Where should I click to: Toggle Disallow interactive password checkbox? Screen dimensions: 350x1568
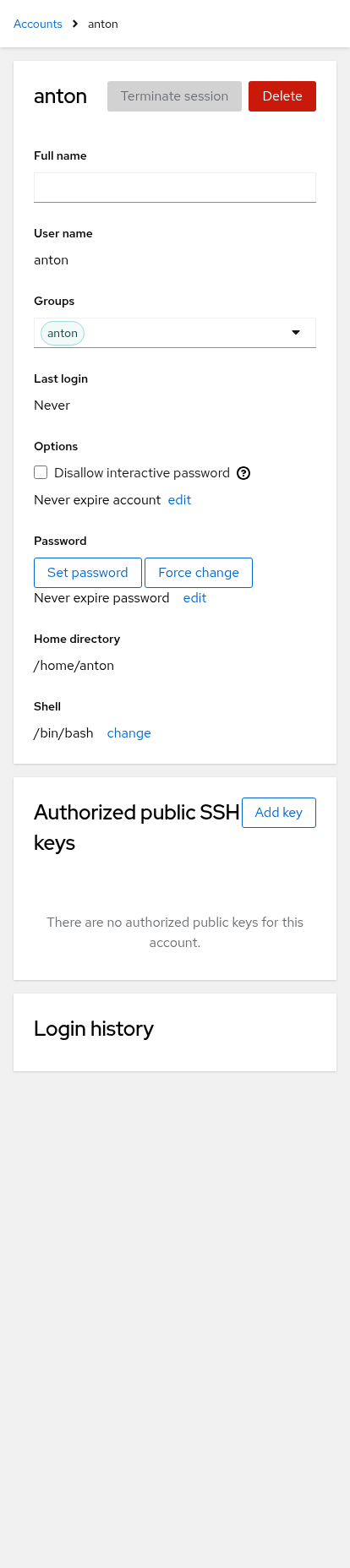[41, 472]
